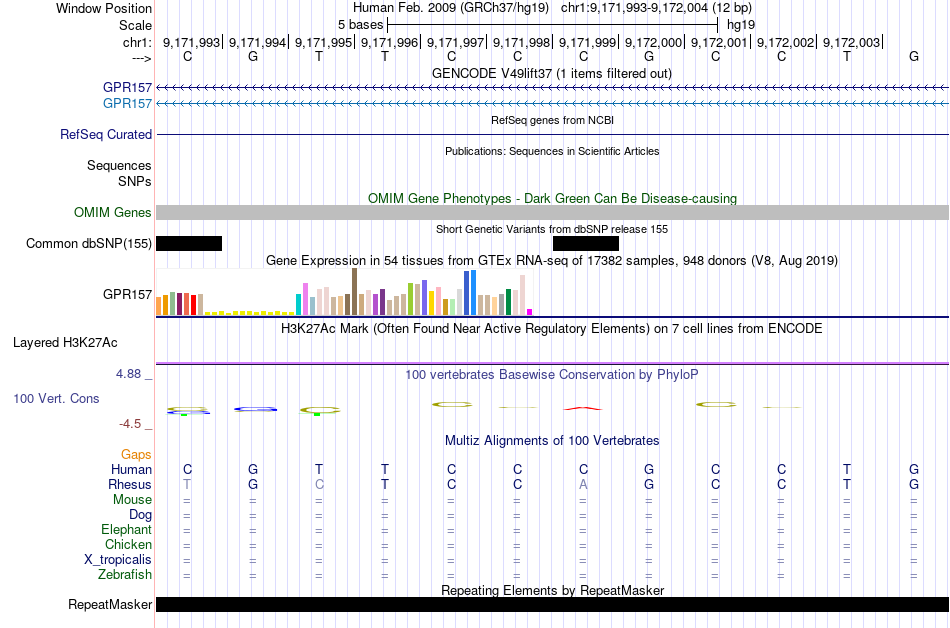
Task: Click the X_tropicalis species label
Action: coord(118,560)
